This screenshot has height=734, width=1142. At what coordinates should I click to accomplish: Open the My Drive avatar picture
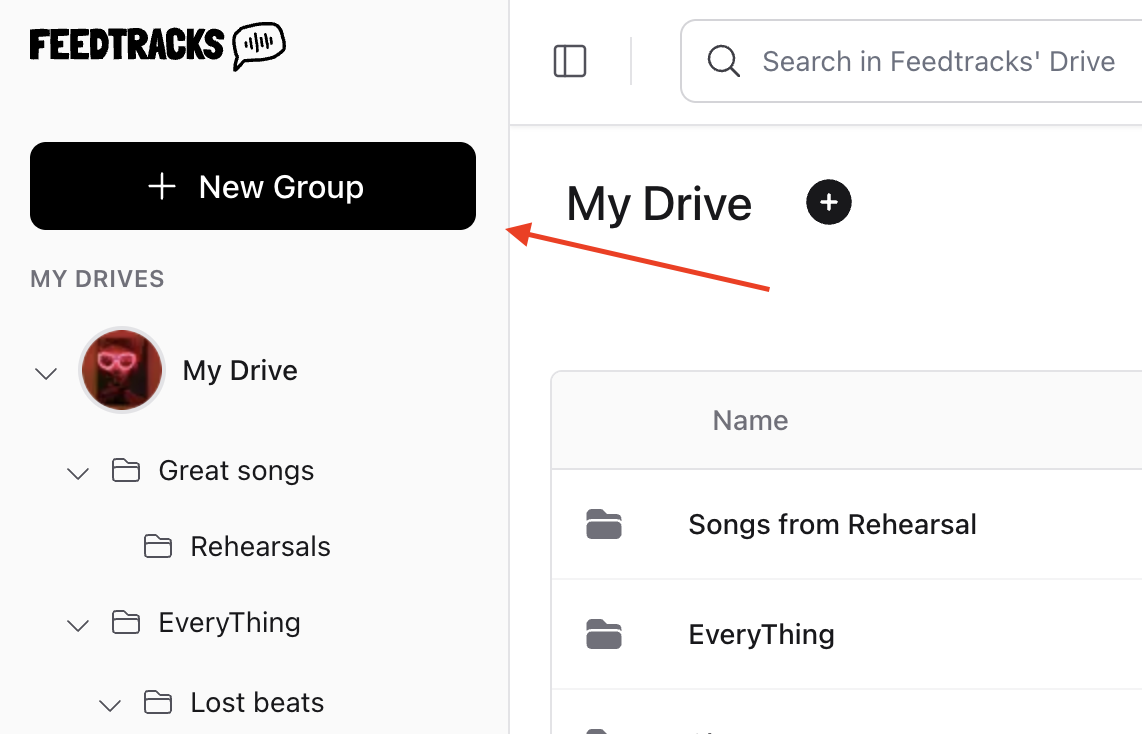click(121, 370)
